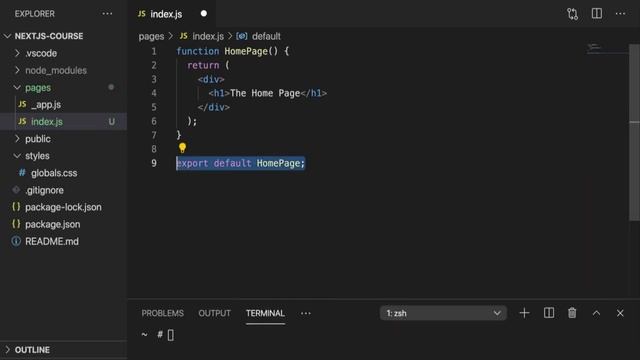Click the lightbulb code action icon
Image resolution: width=640 pixels, height=360 pixels.
(x=182, y=147)
